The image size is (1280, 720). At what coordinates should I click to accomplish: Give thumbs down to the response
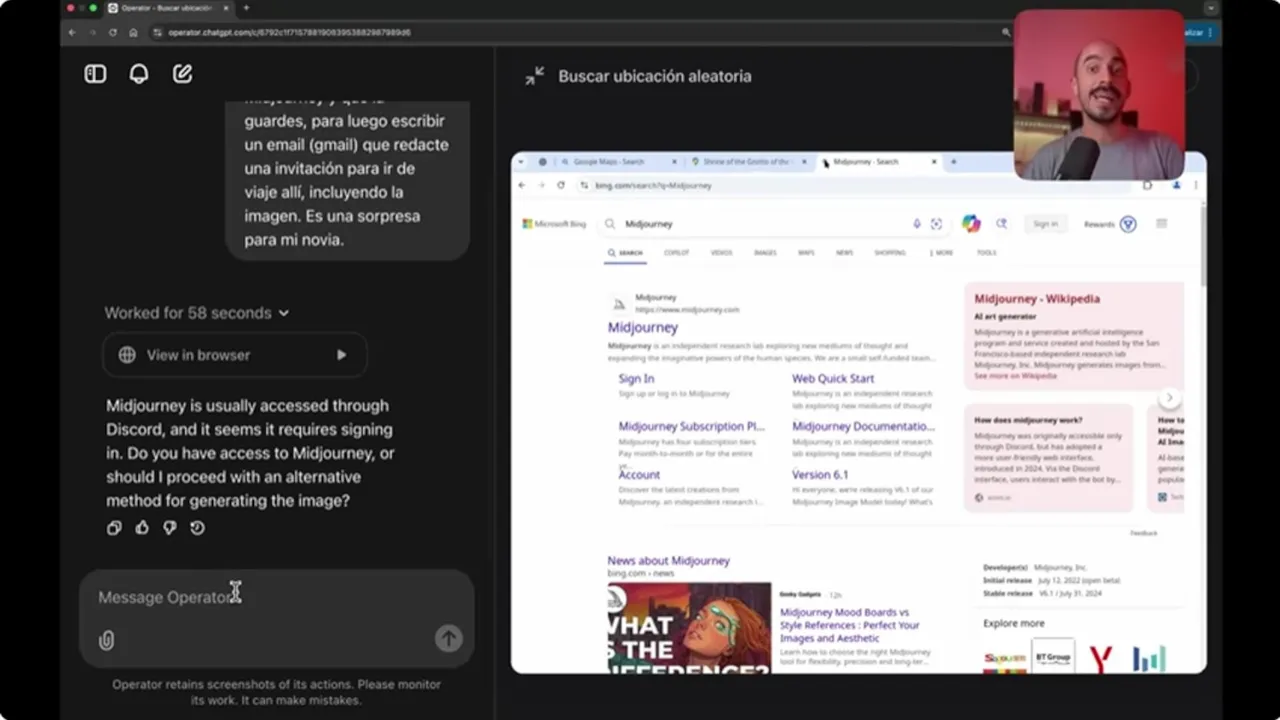[x=170, y=528]
